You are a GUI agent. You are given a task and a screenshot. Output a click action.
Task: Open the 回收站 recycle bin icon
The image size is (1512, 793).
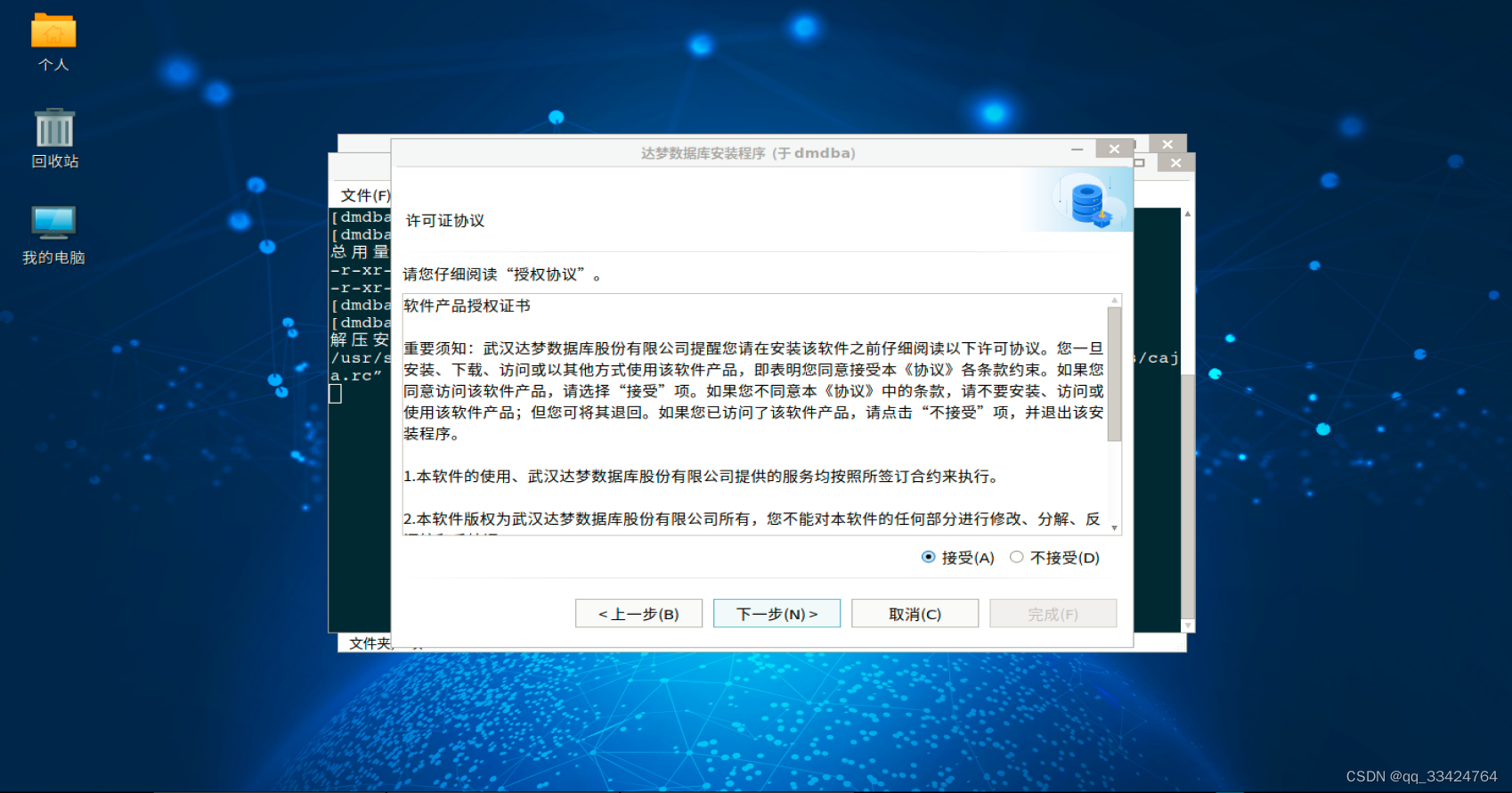[54, 138]
